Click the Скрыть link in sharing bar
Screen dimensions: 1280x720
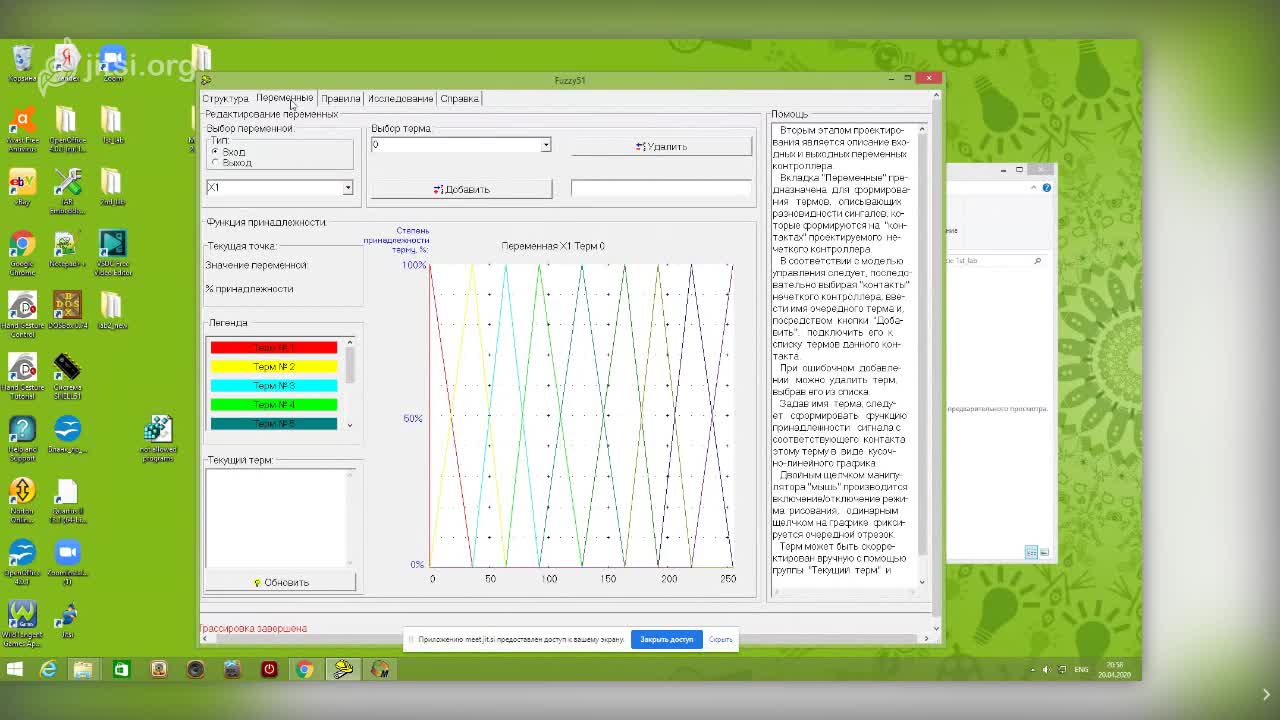pyautogui.click(x=720, y=639)
